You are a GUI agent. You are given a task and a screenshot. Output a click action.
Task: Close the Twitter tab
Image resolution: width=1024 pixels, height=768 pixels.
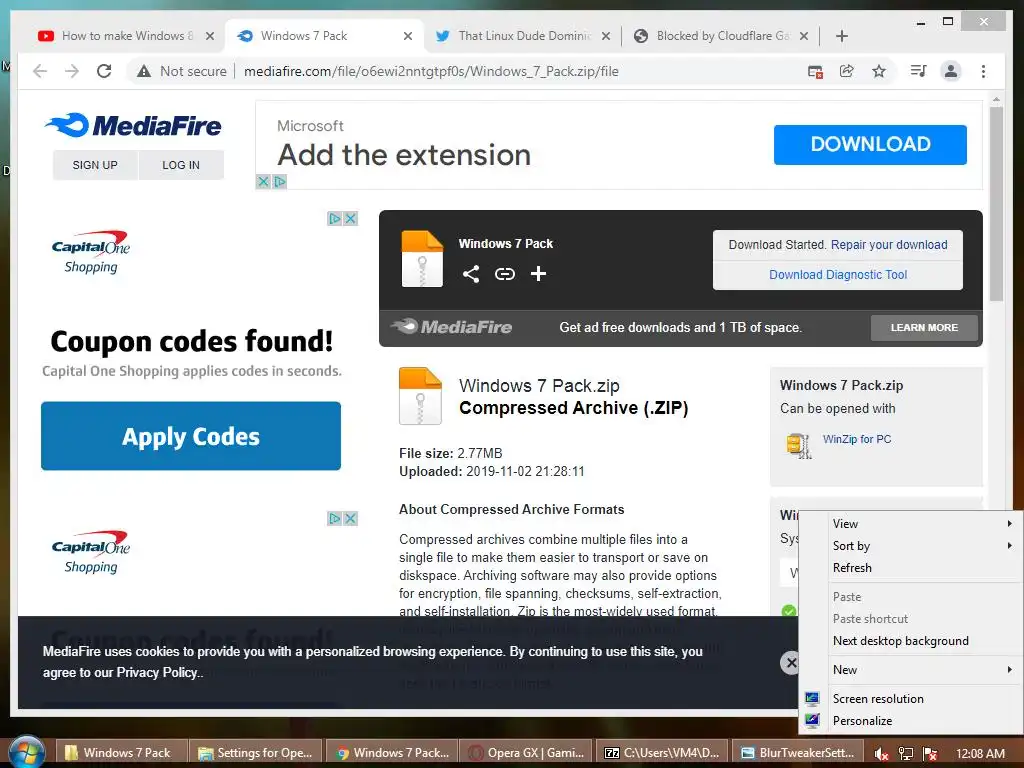click(606, 36)
